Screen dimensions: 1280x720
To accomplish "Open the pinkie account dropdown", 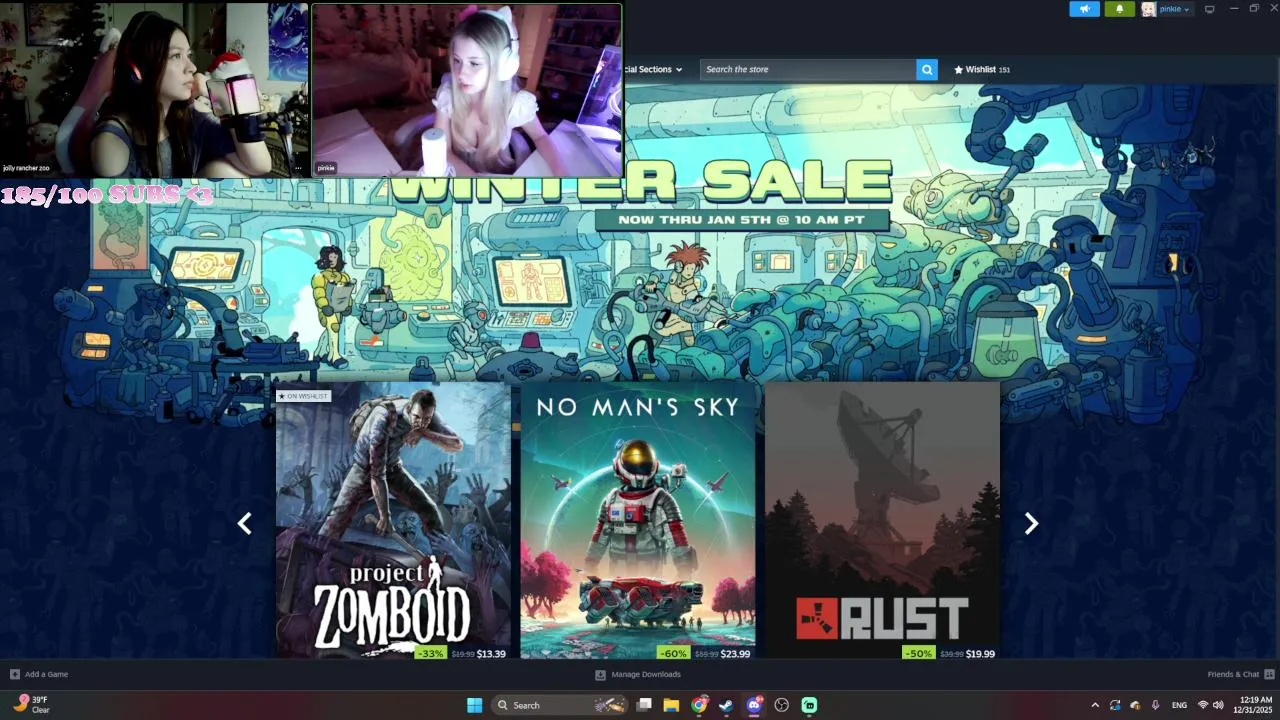I will coord(1174,9).
